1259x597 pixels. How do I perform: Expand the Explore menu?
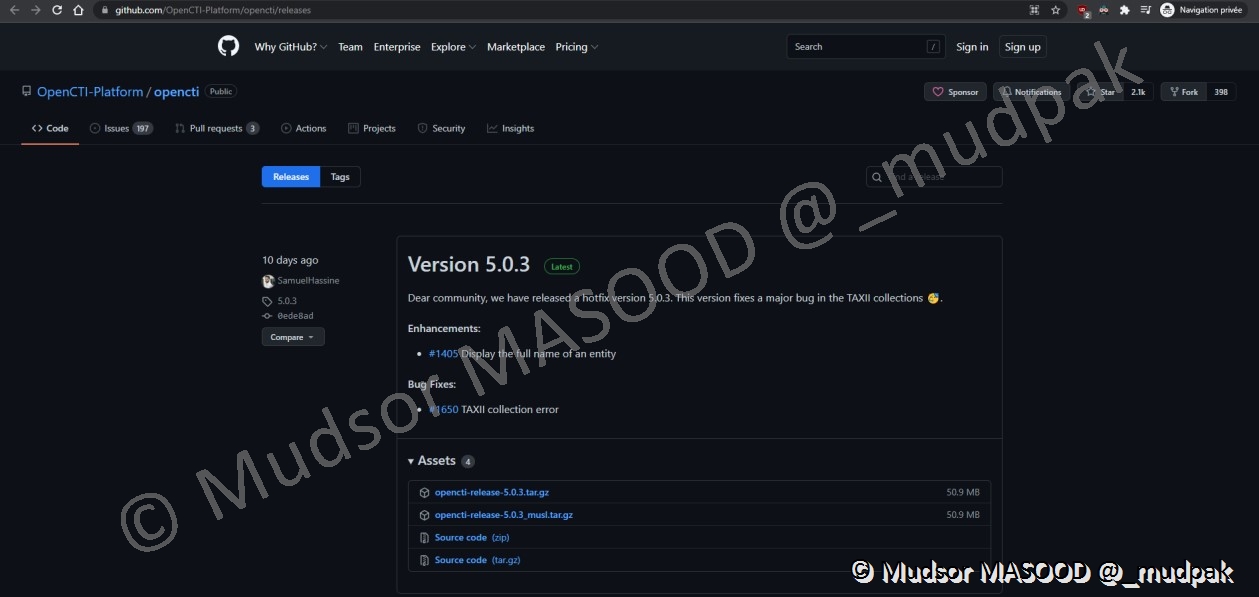452,47
